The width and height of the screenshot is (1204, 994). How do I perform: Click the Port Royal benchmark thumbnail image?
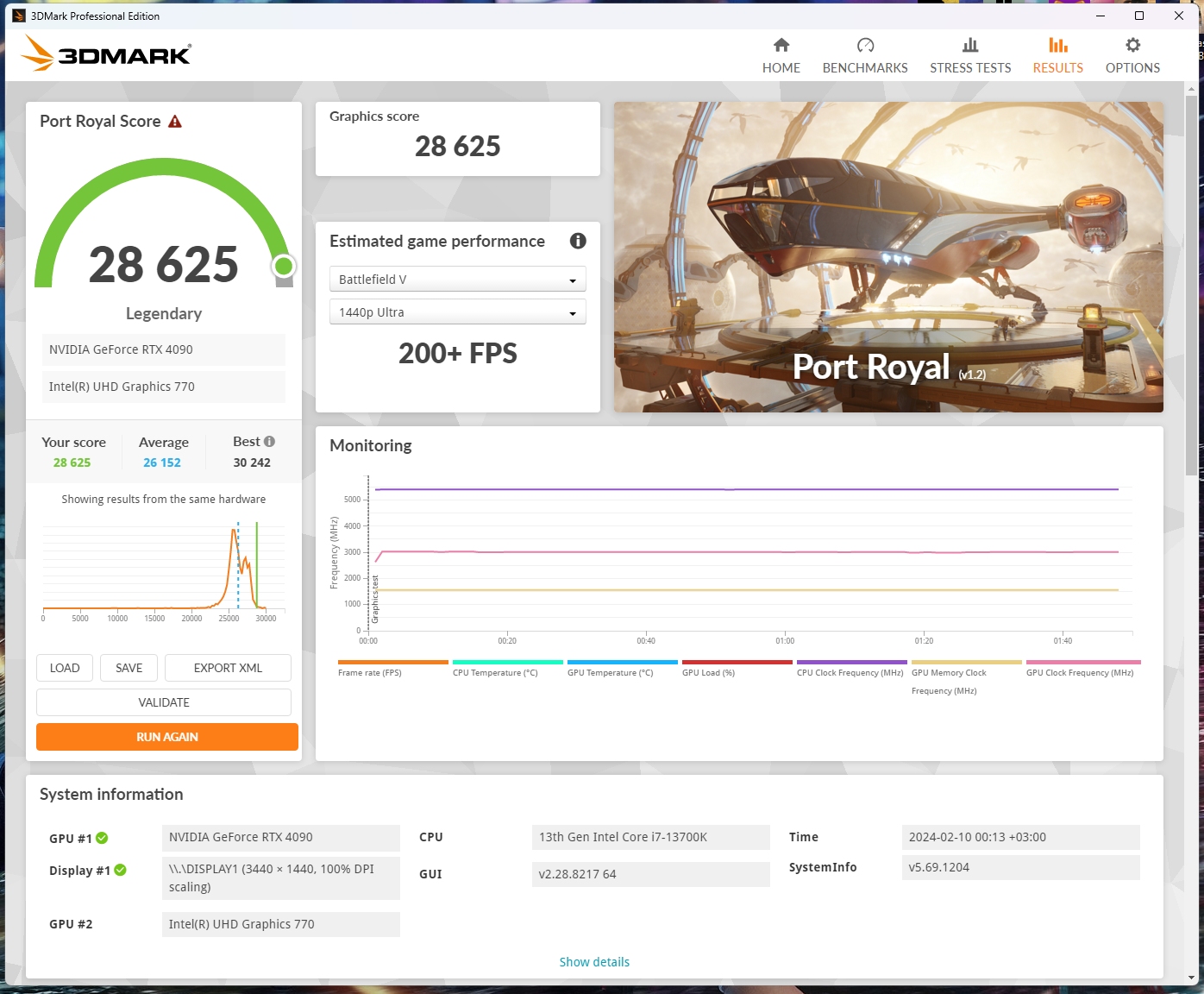point(888,257)
